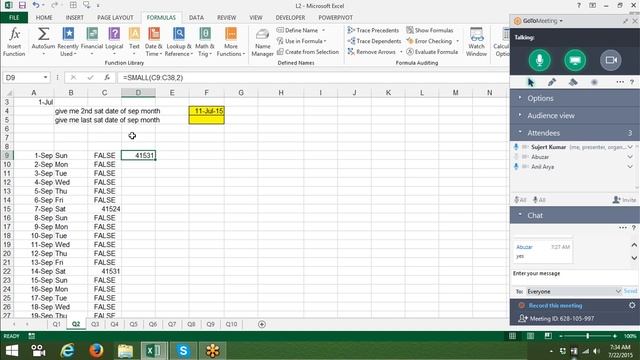Viewport: 640px width, 360px height.
Task: Open Firefox from the Windows taskbar
Action: 96,350
